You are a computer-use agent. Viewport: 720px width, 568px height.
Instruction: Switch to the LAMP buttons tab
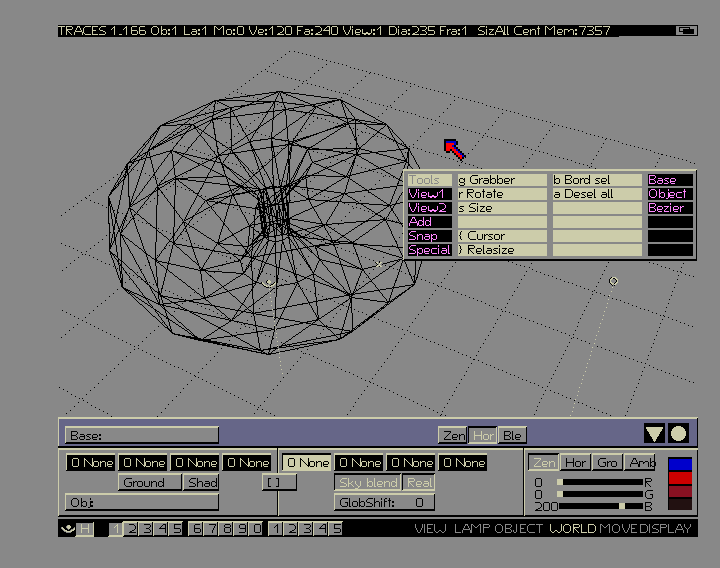(x=472, y=529)
